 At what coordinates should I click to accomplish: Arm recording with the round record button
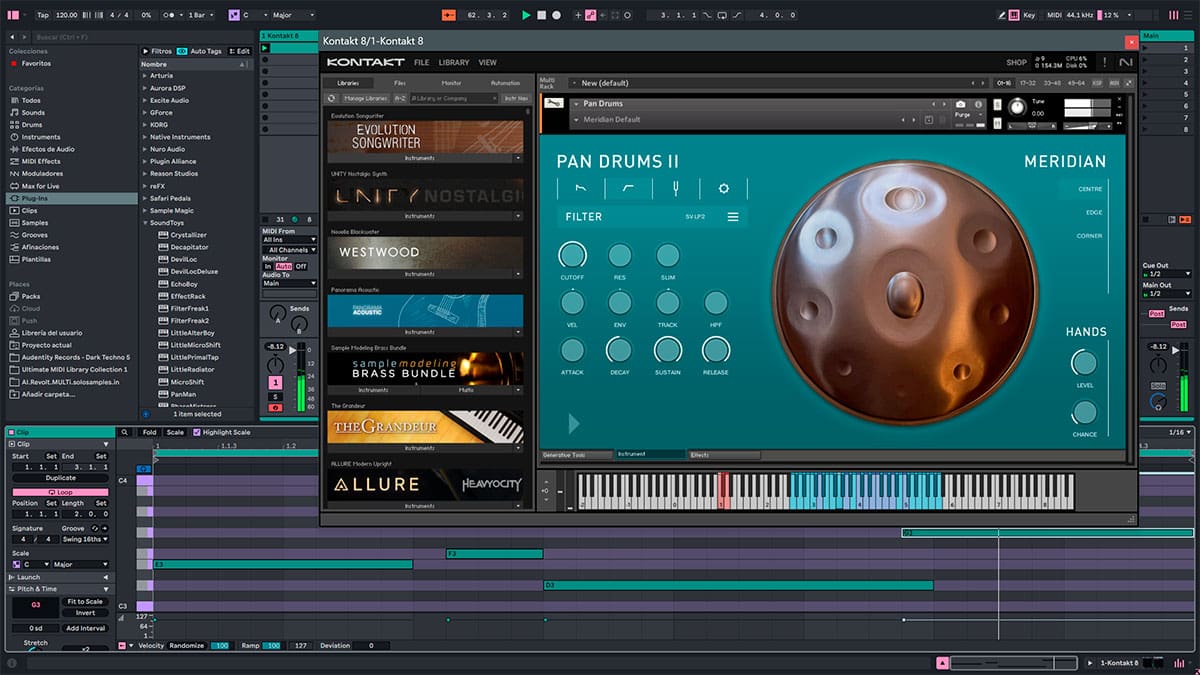pos(556,15)
